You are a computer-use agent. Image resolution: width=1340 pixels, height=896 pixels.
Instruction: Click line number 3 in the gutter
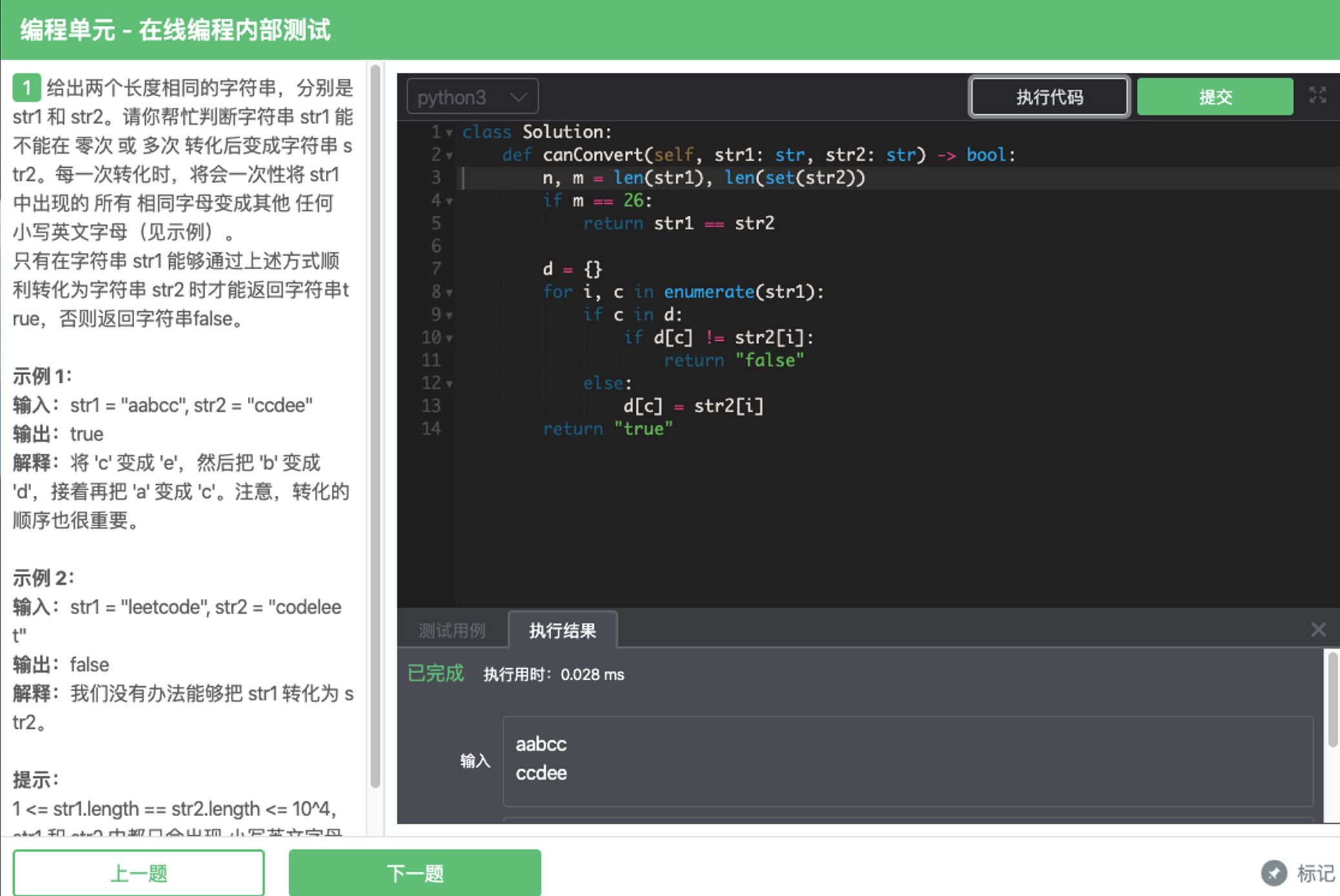(436, 178)
